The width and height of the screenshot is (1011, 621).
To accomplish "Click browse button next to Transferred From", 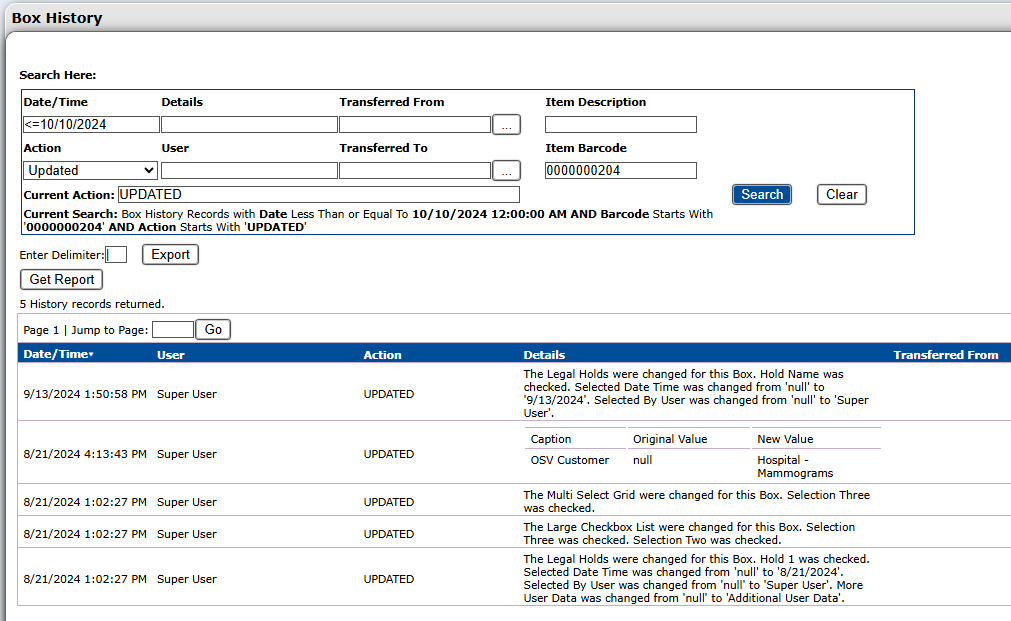I will [507, 125].
